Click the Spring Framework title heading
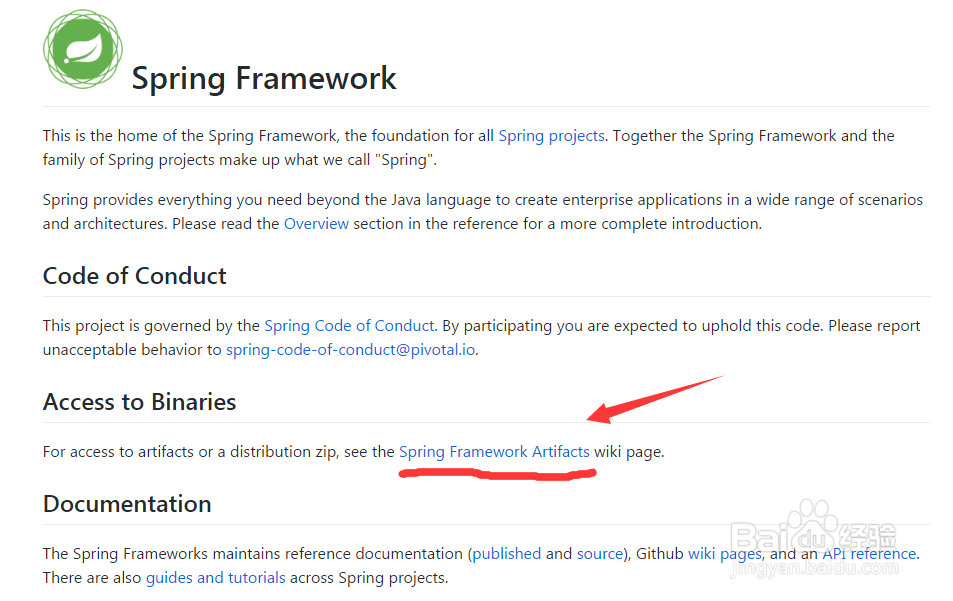The width and height of the screenshot is (953, 601). point(264,79)
